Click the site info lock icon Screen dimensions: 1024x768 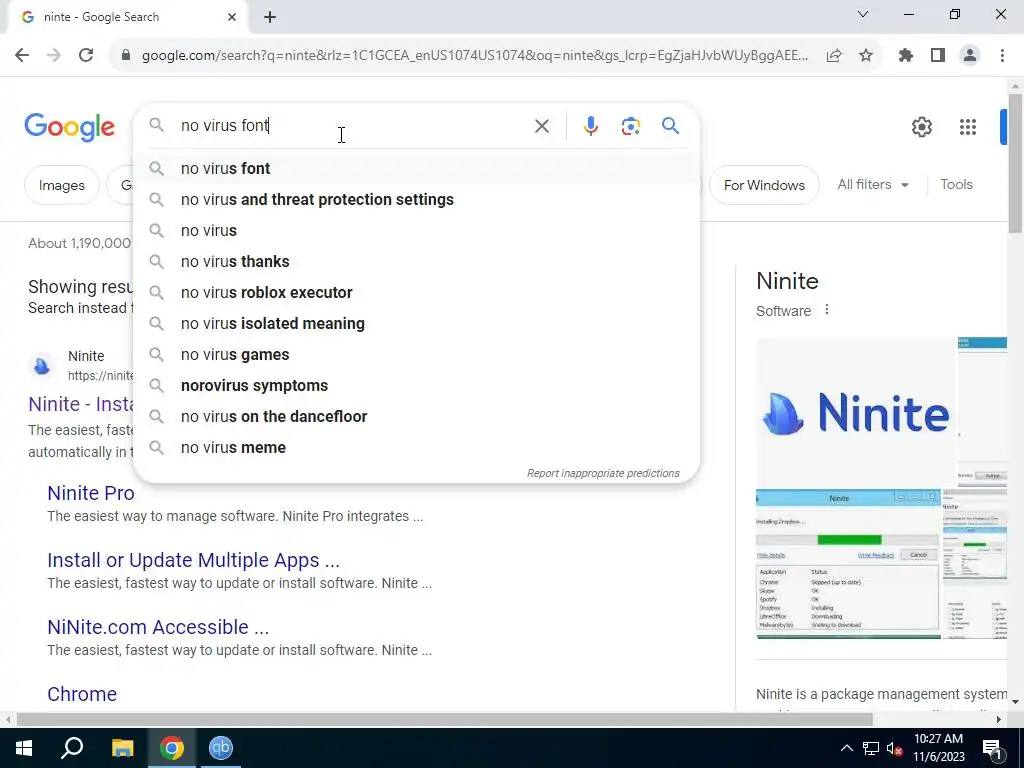[126, 56]
